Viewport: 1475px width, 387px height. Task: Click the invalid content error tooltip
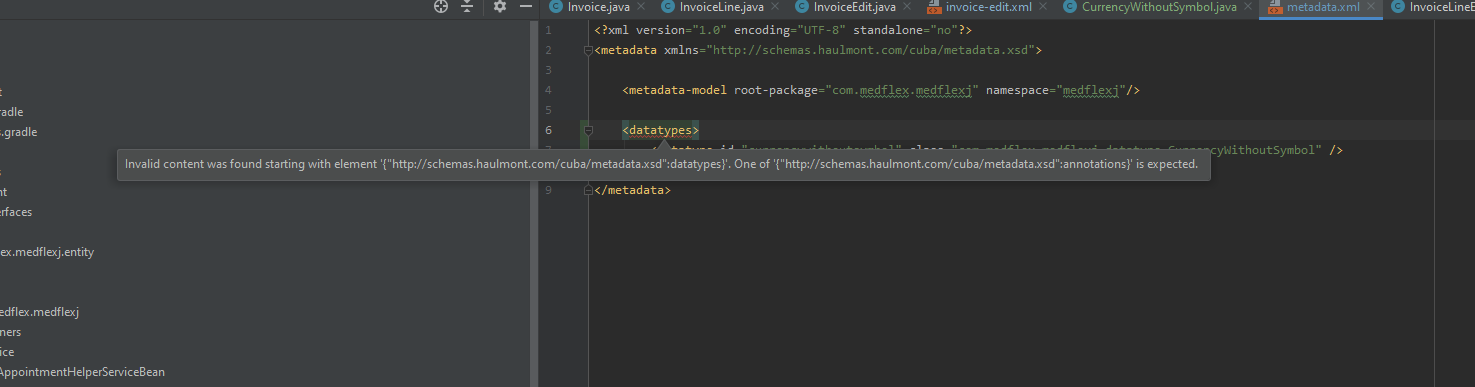tap(664, 164)
